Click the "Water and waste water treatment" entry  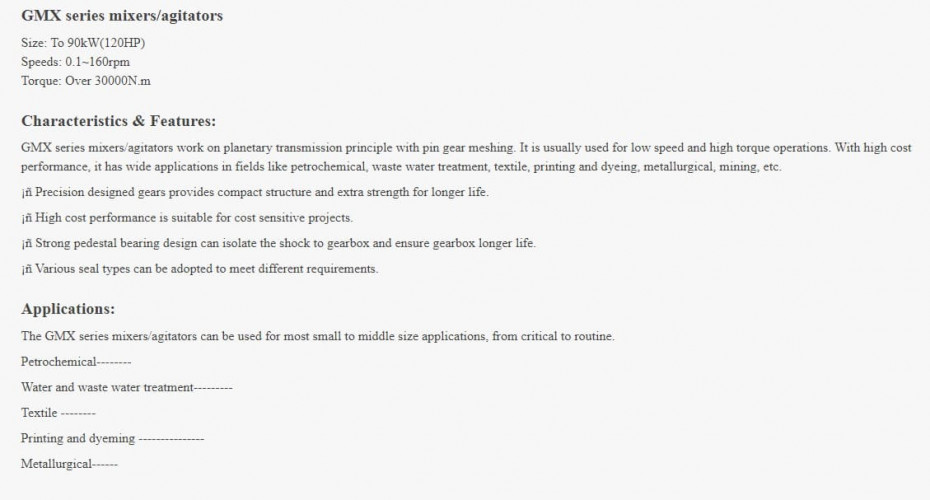click(x=126, y=387)
